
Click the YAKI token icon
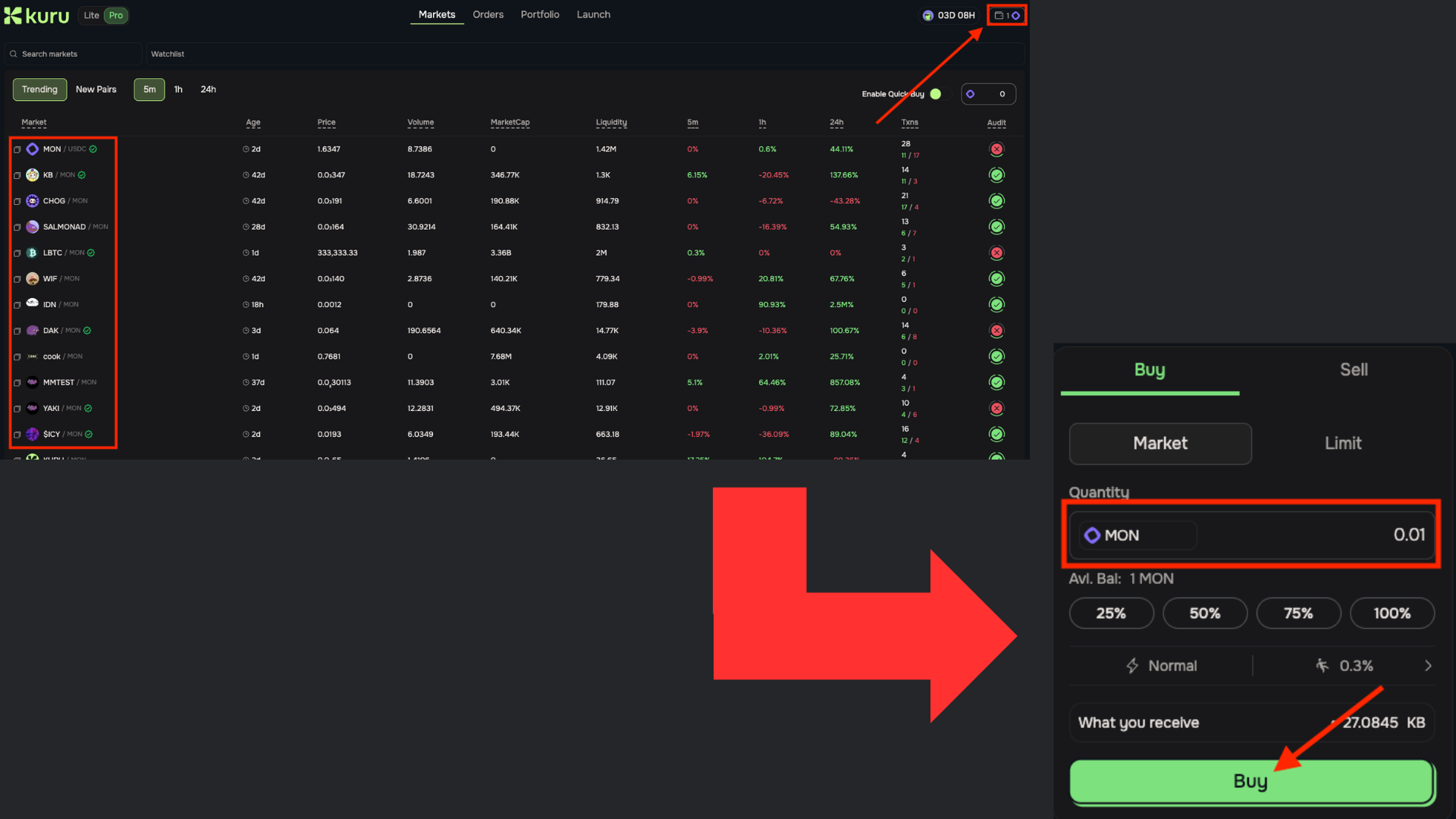[33, 408]
